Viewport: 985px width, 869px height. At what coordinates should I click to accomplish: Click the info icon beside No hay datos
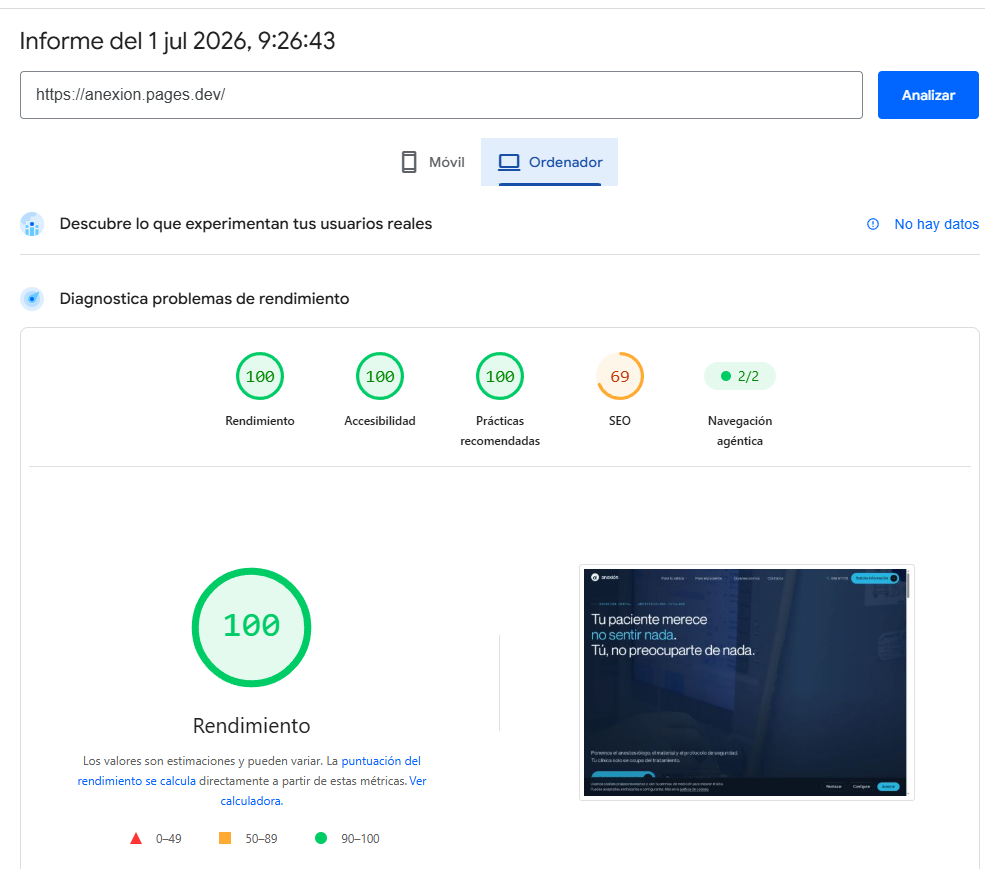click(x=873, y=224)
